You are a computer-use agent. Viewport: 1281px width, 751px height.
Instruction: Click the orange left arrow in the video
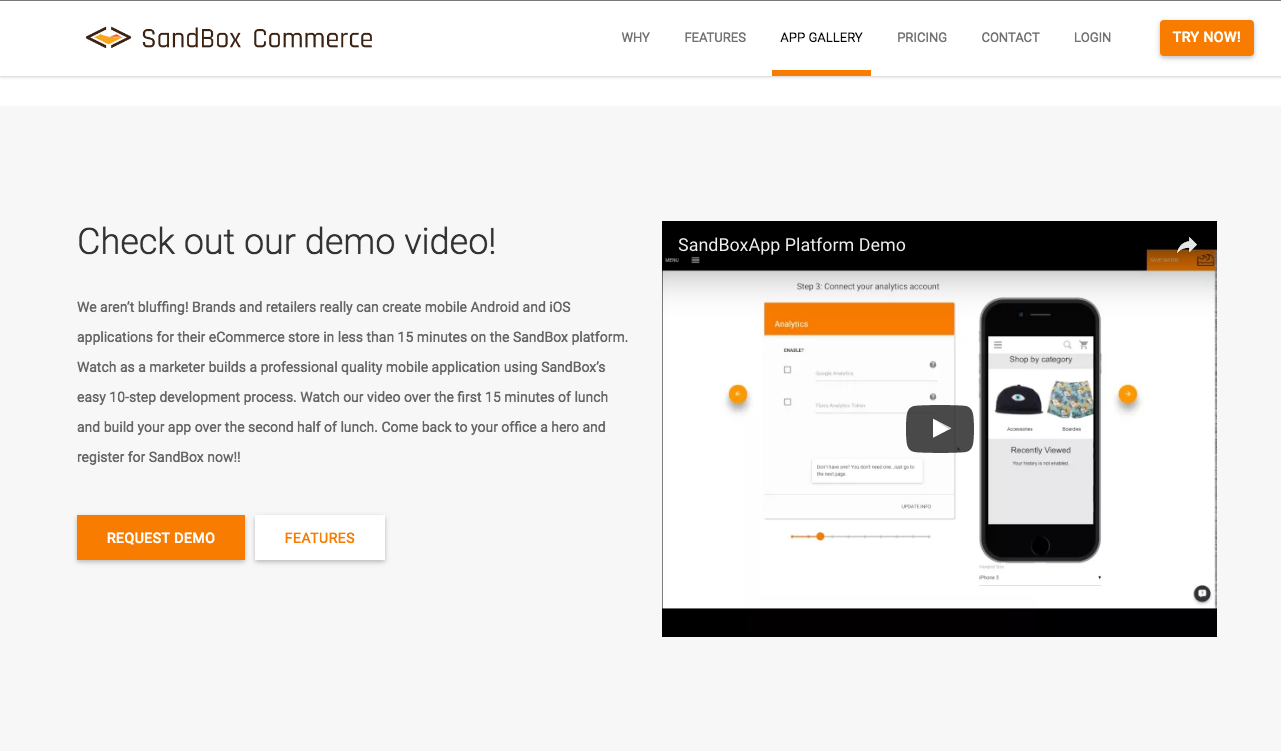738,394
